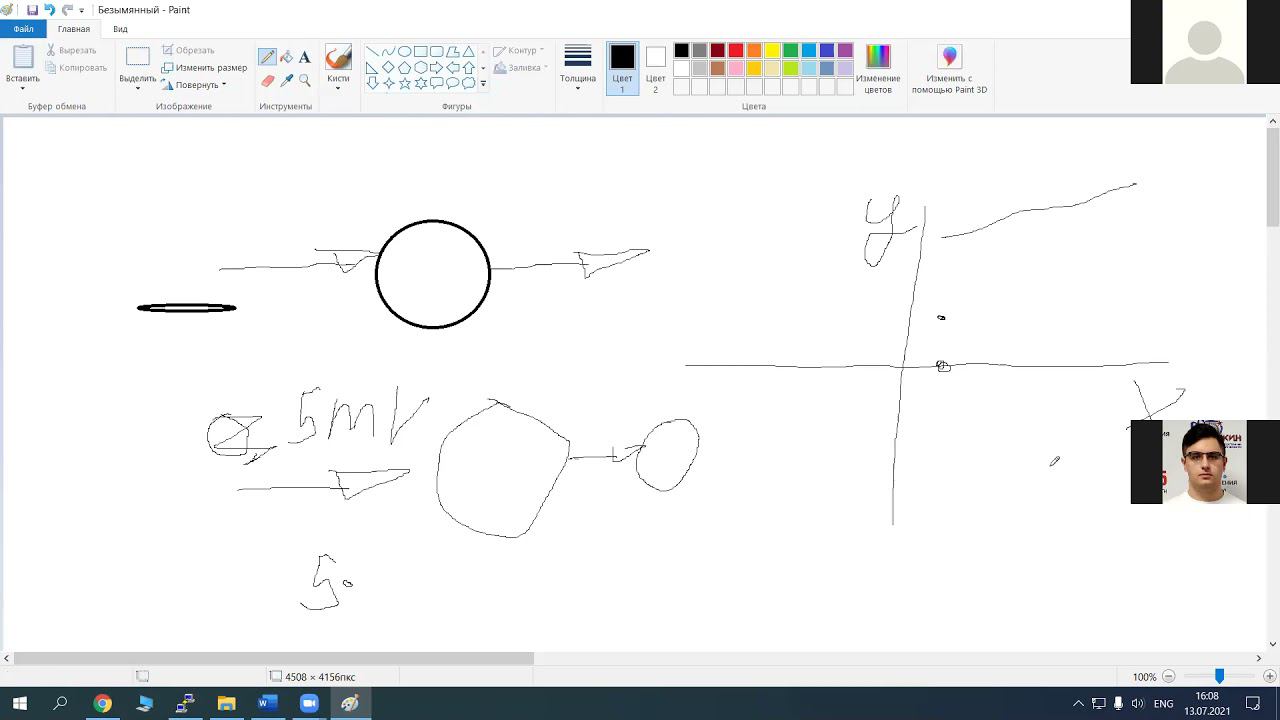Click the Копировать (Copy) button
Viewport: 1280px width, 720px height.
click(75, 68)
